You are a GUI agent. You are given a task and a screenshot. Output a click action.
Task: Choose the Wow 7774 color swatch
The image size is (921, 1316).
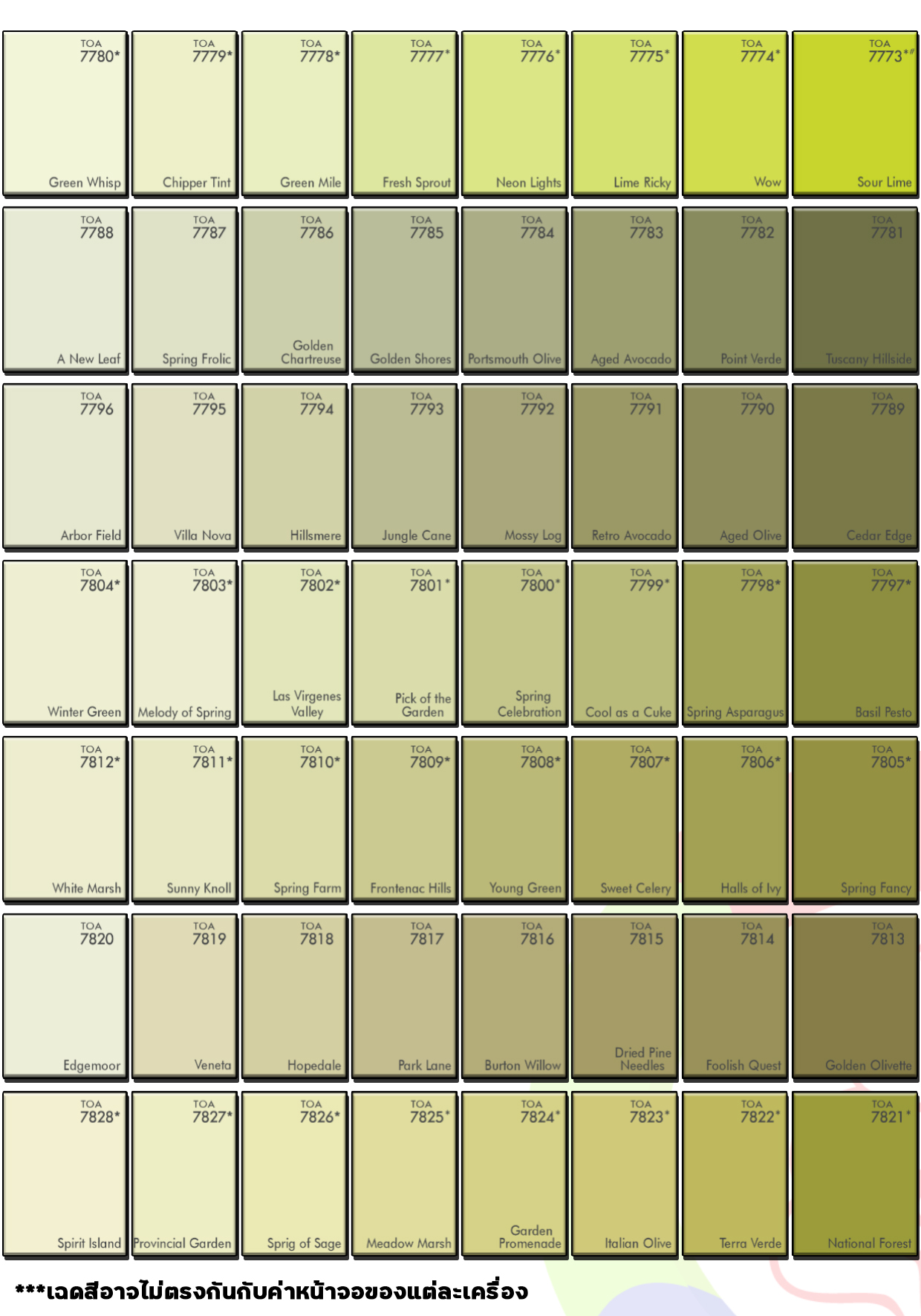tap(735, 114)
